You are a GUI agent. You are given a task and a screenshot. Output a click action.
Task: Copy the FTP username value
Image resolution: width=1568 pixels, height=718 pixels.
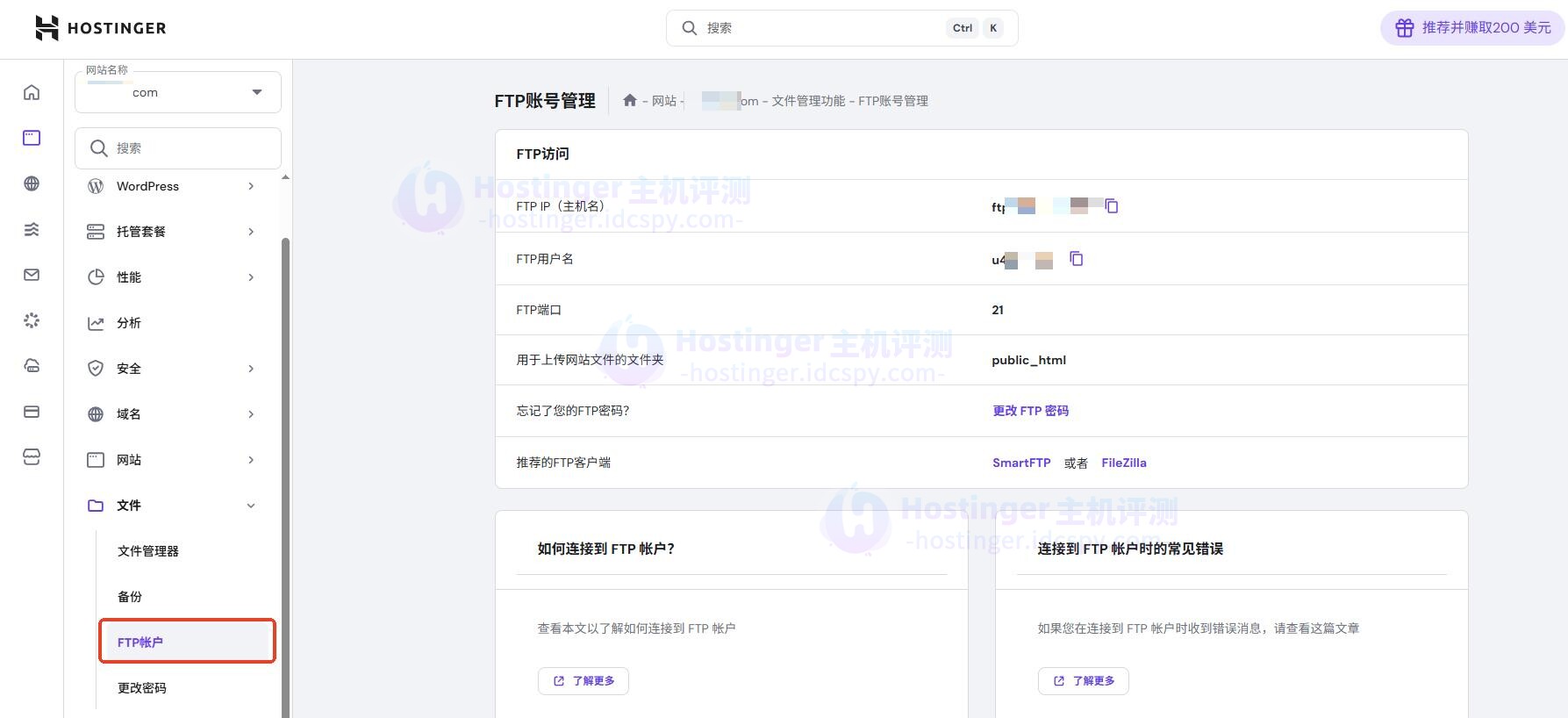click(x=1077, y=259)
